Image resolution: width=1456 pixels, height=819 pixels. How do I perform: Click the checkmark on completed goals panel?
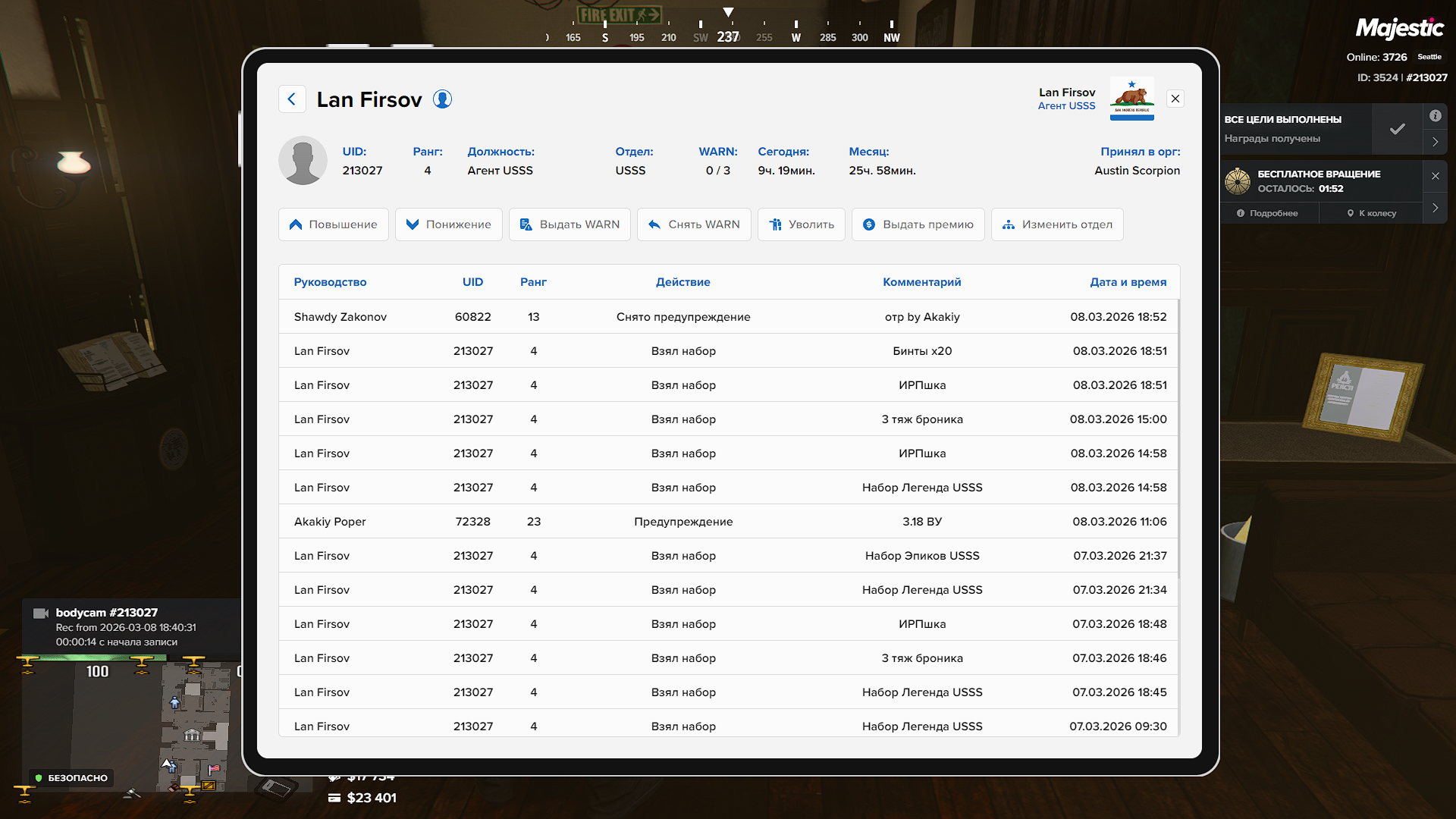click(1397, 129)
